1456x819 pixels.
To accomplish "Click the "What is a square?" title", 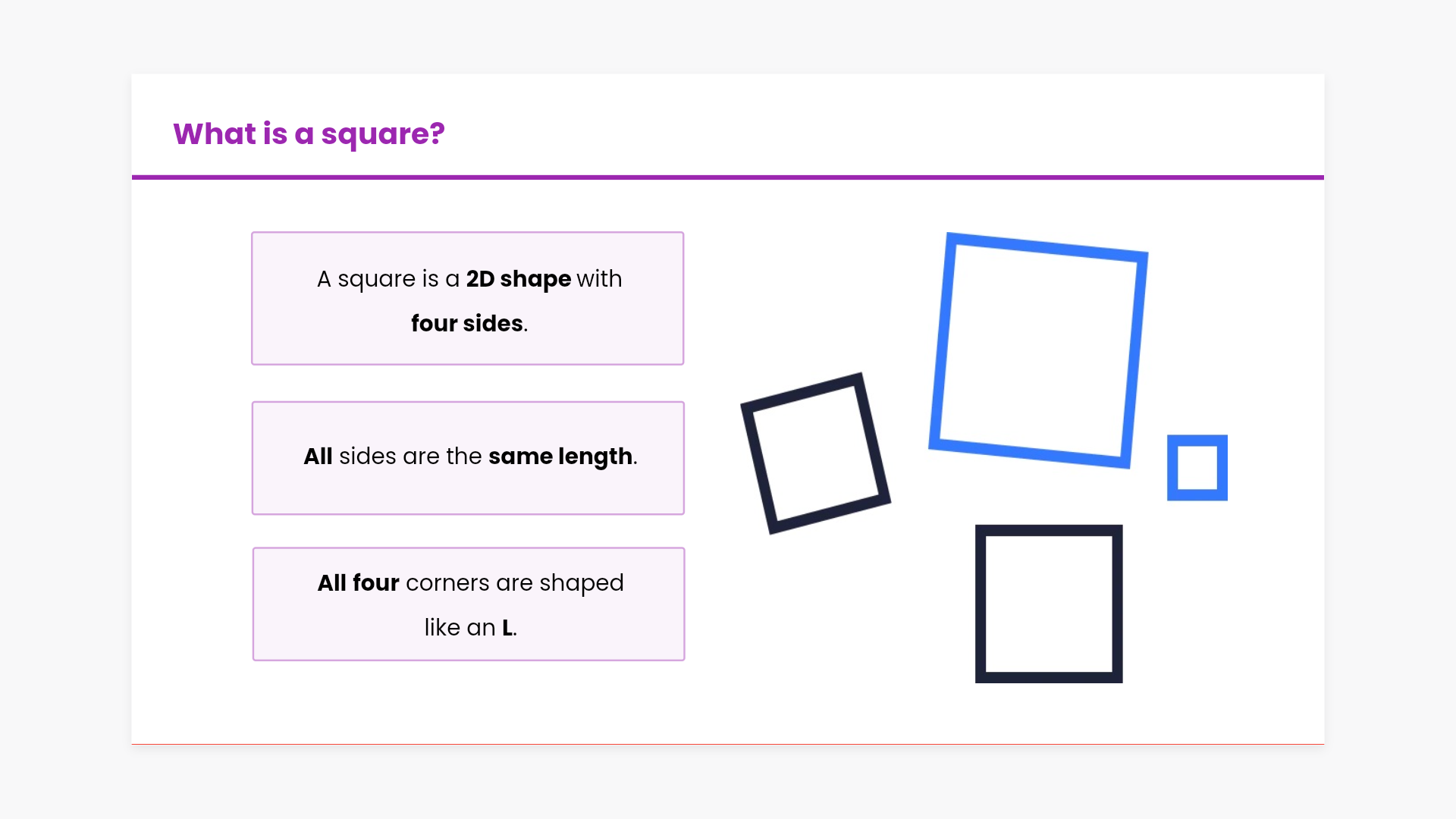I will [309, 134].
